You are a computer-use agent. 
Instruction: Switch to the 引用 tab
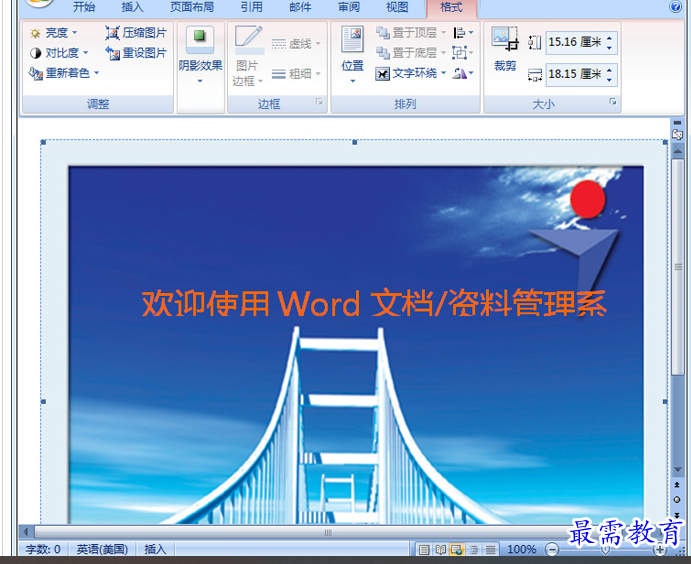(252, 7)
